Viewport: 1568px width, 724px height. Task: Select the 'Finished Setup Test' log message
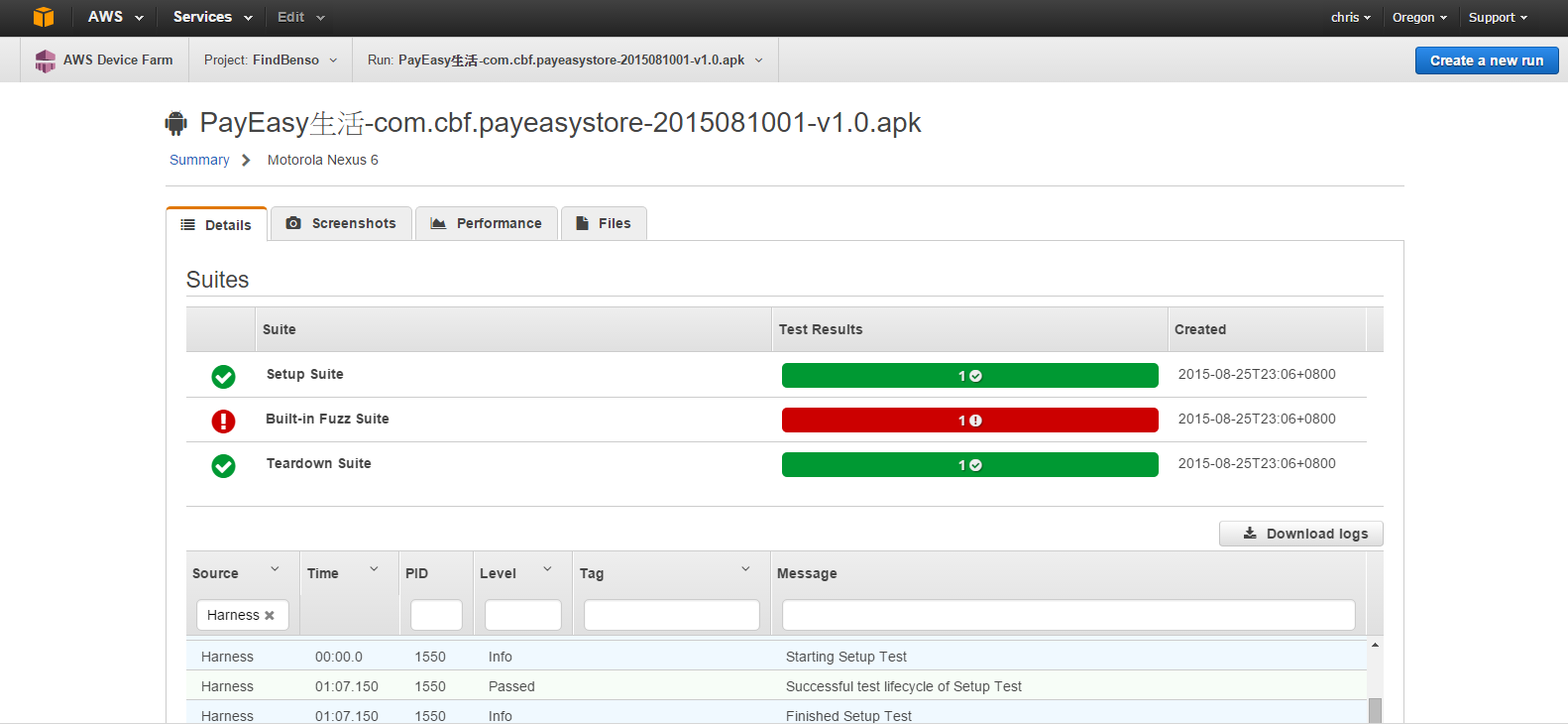848,716
